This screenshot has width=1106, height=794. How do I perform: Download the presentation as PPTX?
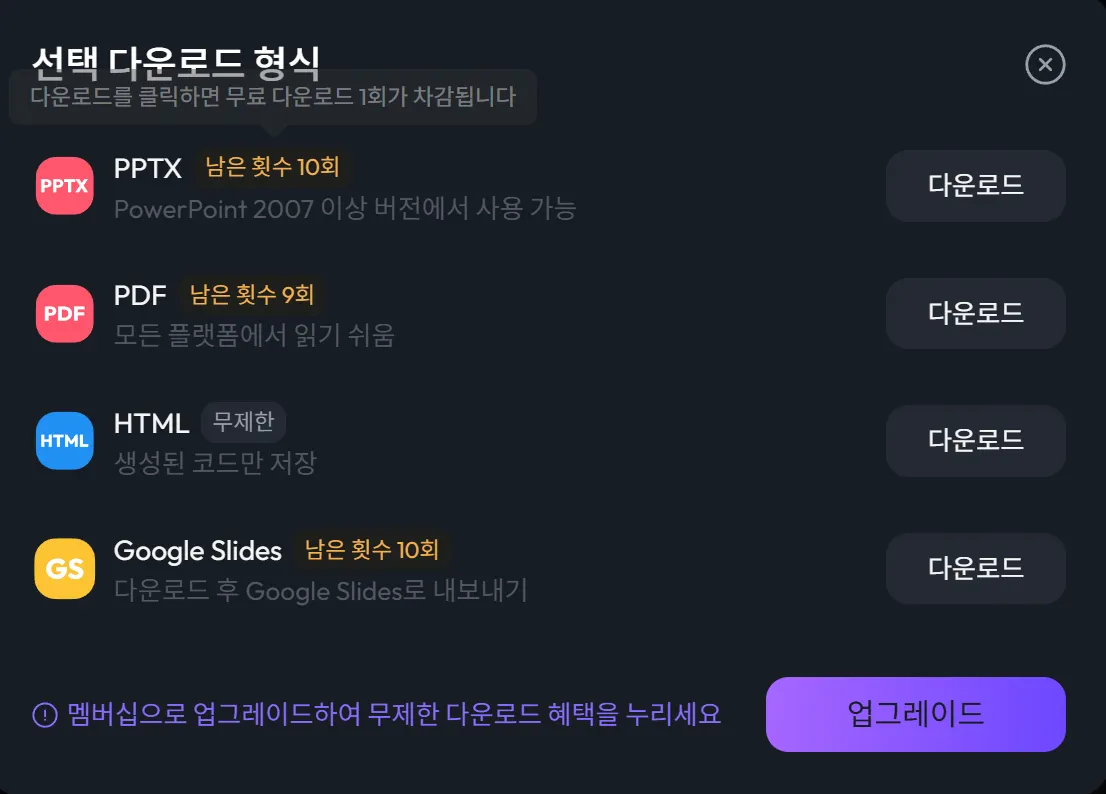975,186
